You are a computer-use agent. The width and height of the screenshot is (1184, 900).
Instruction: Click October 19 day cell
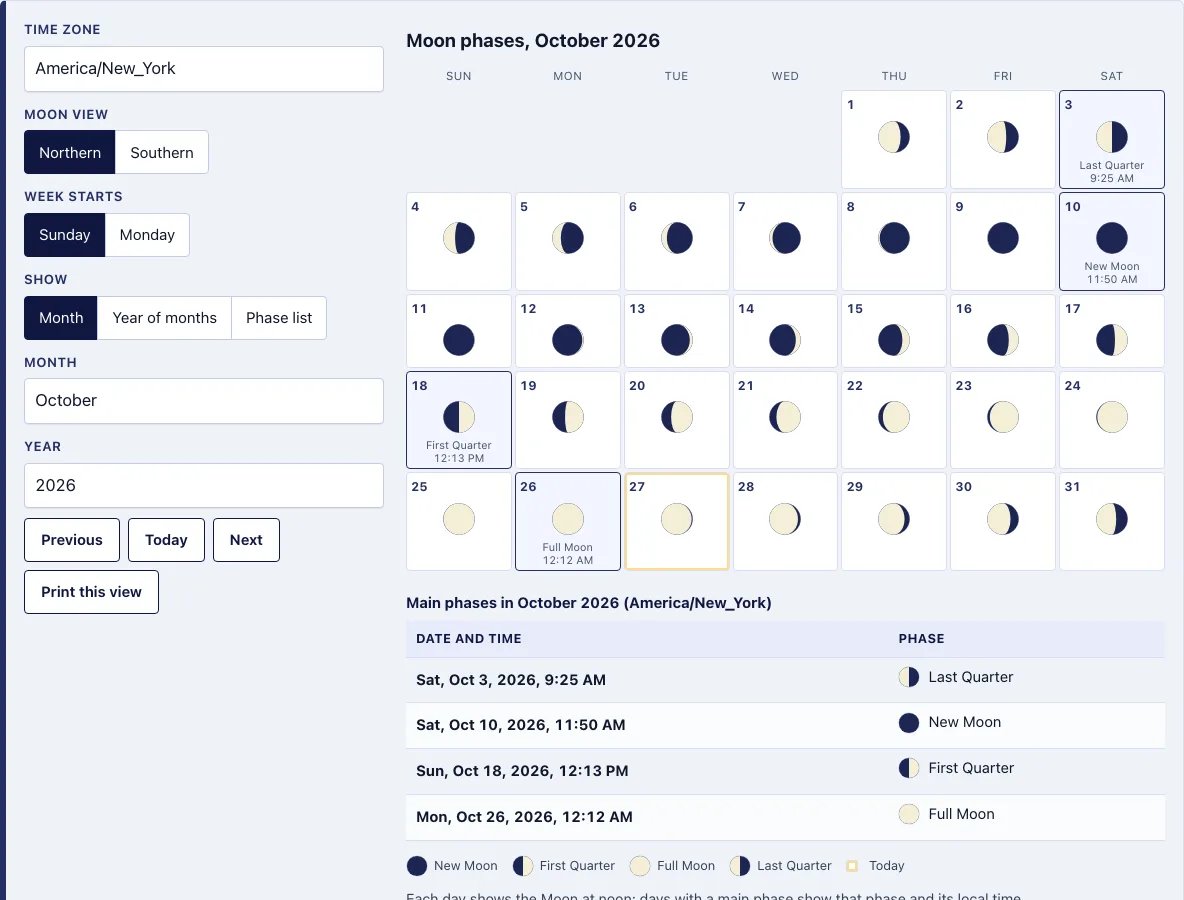567,420
